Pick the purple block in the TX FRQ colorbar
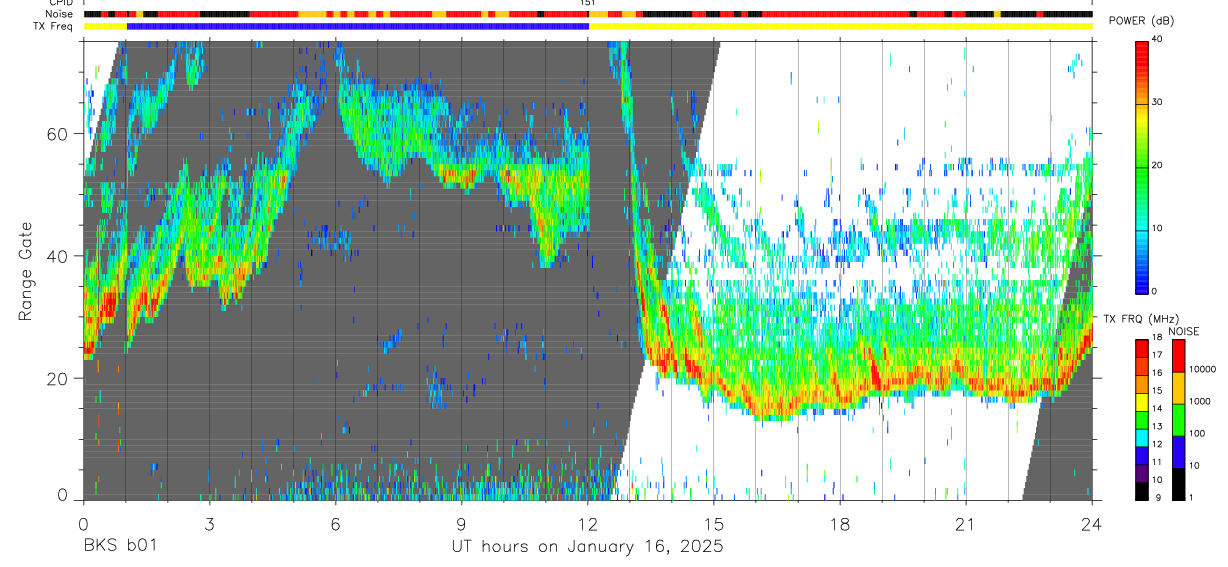Image resolution: width=1228 pixels, height=567 pixels. click(1142, 473)
